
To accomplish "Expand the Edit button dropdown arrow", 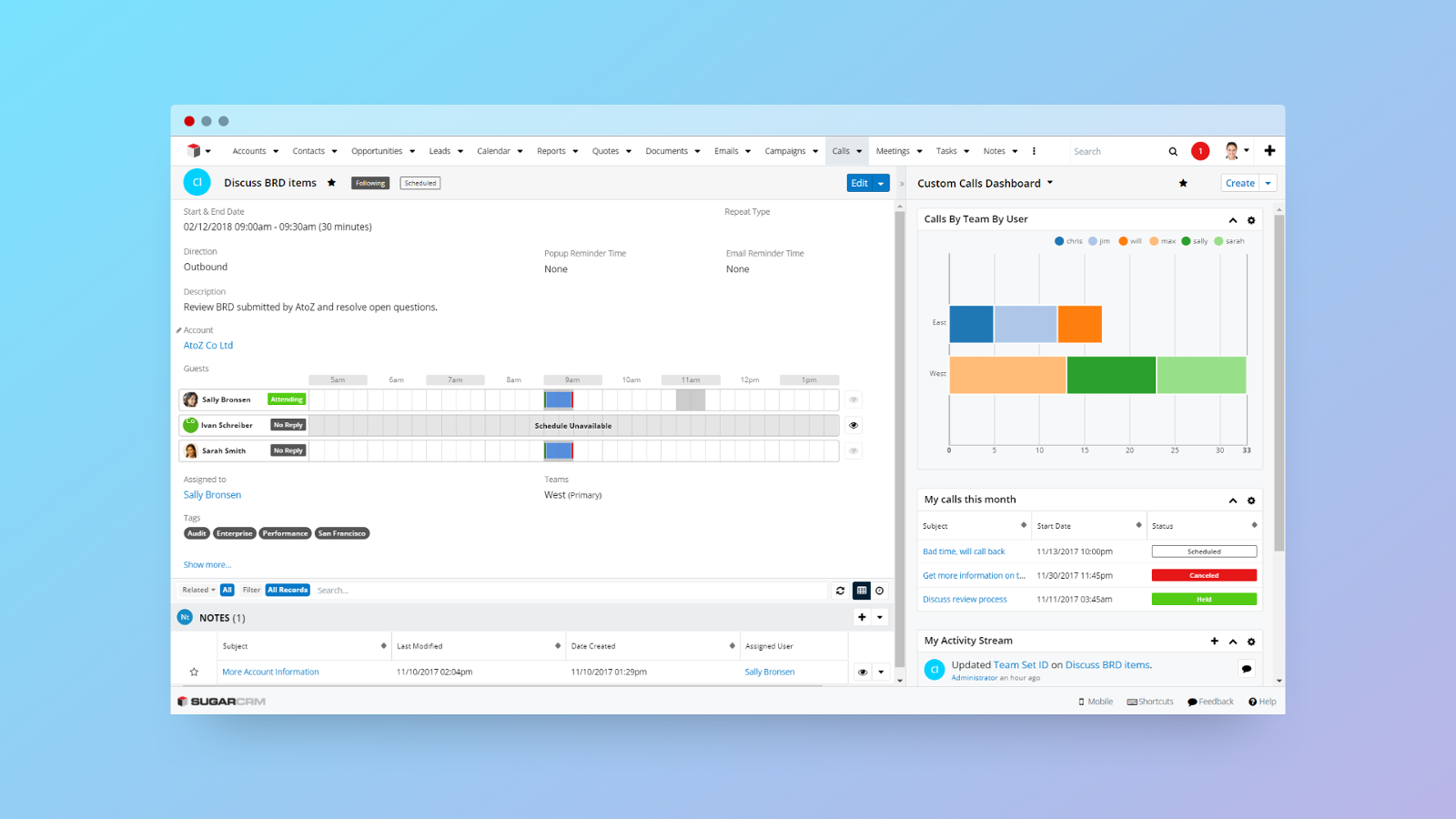I will pos(881,184).
